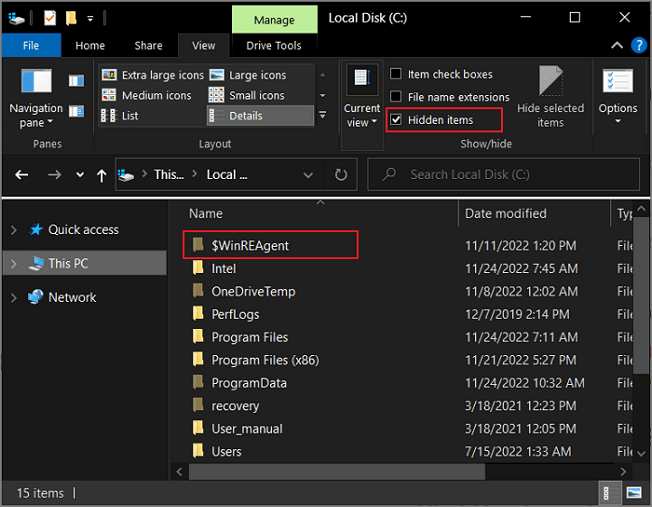Image resolution: width=652 pixels, height=507 pixels.
Task: Click horizontal scrollbar thumb
Action: (337, 472)
